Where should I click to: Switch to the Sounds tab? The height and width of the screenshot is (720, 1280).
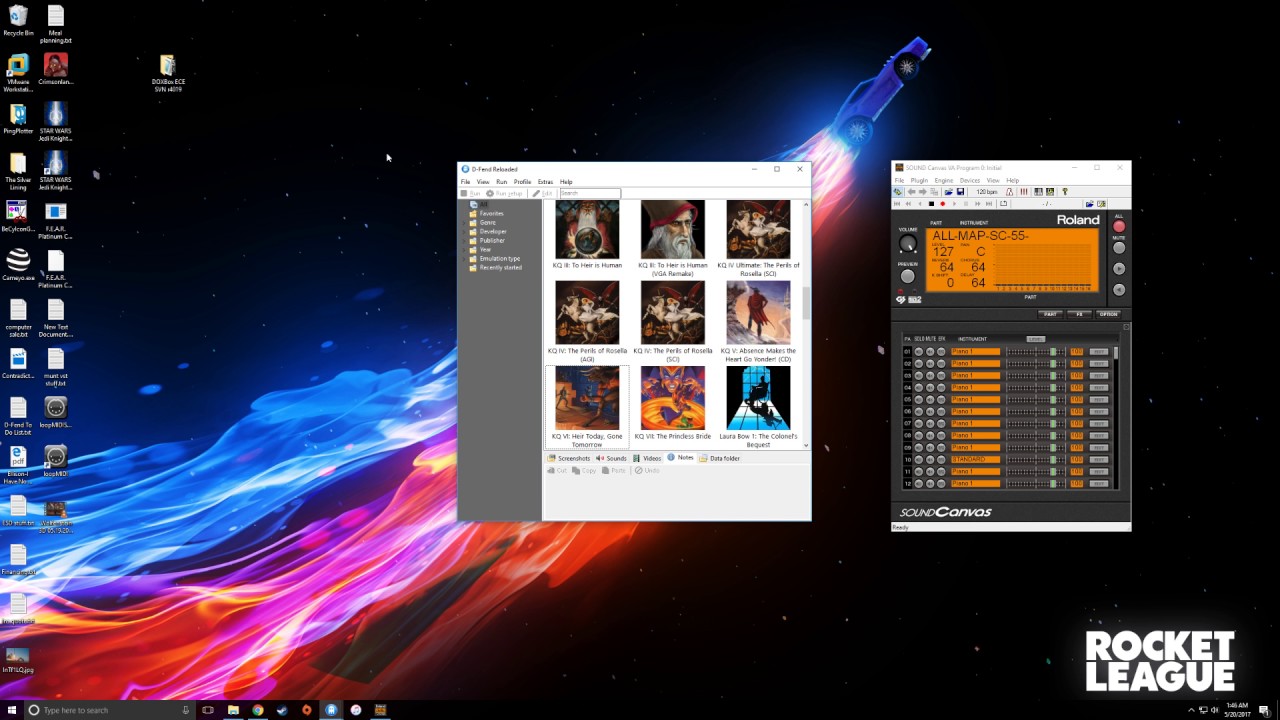(x=611, y=458)
